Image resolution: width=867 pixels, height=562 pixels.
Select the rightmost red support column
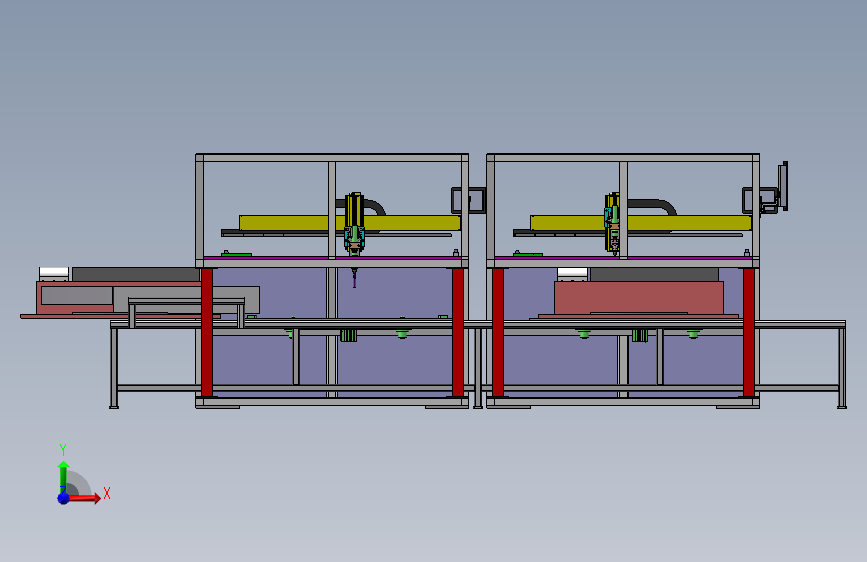coord(749,332)
